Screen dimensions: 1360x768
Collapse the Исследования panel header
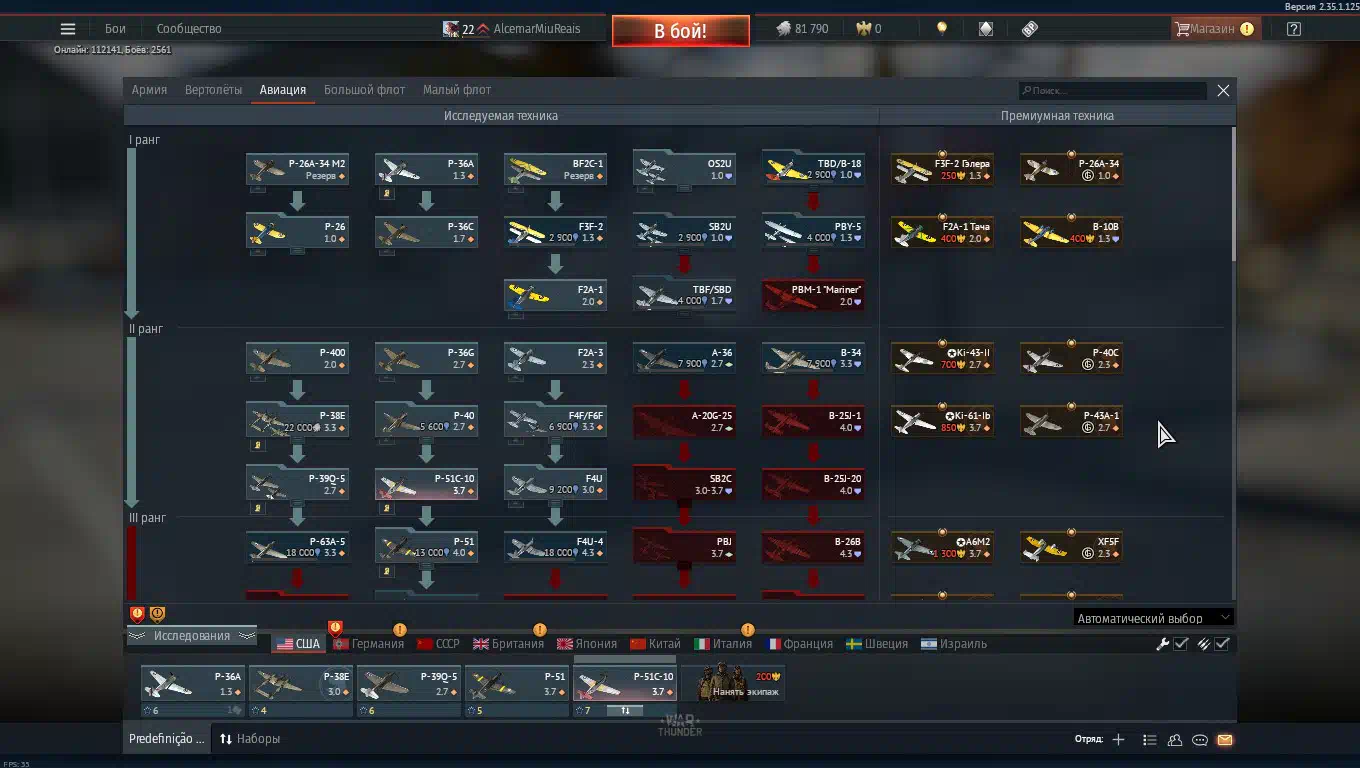[191, 636]
